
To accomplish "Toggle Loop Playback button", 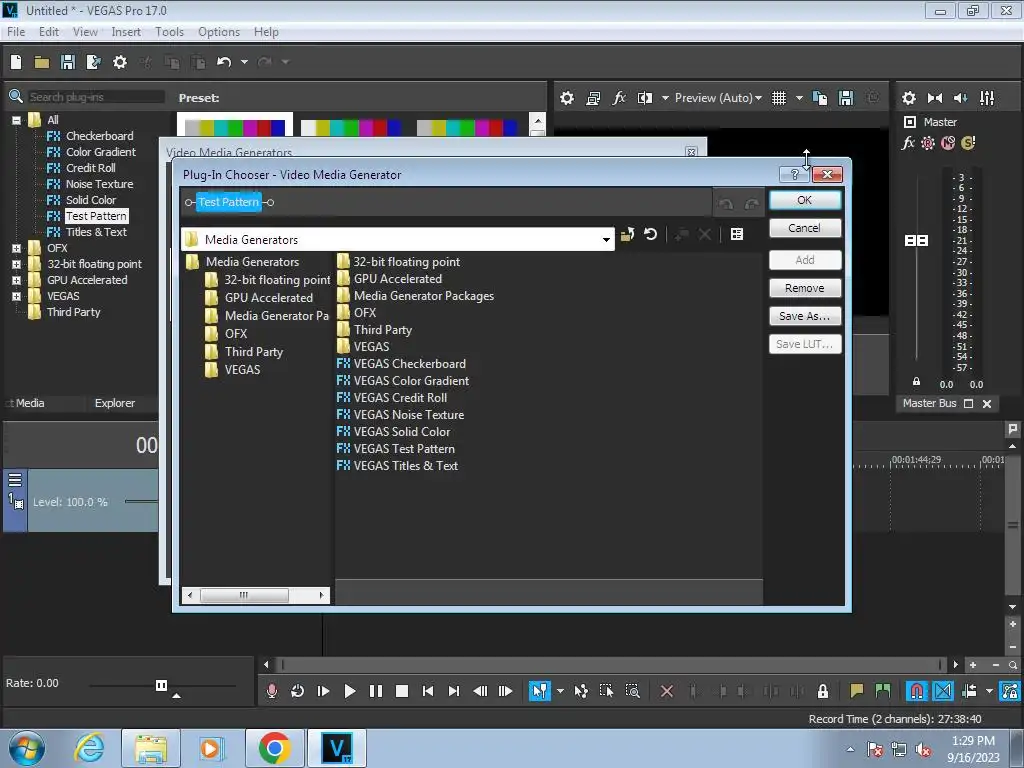I will pyautogui.click(x=297, y=691).
